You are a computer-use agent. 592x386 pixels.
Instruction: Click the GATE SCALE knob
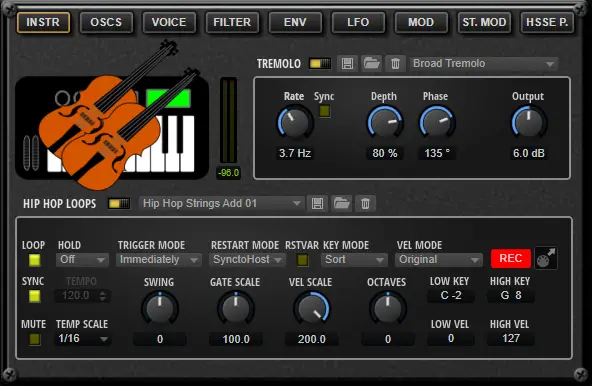coord(235,308)
